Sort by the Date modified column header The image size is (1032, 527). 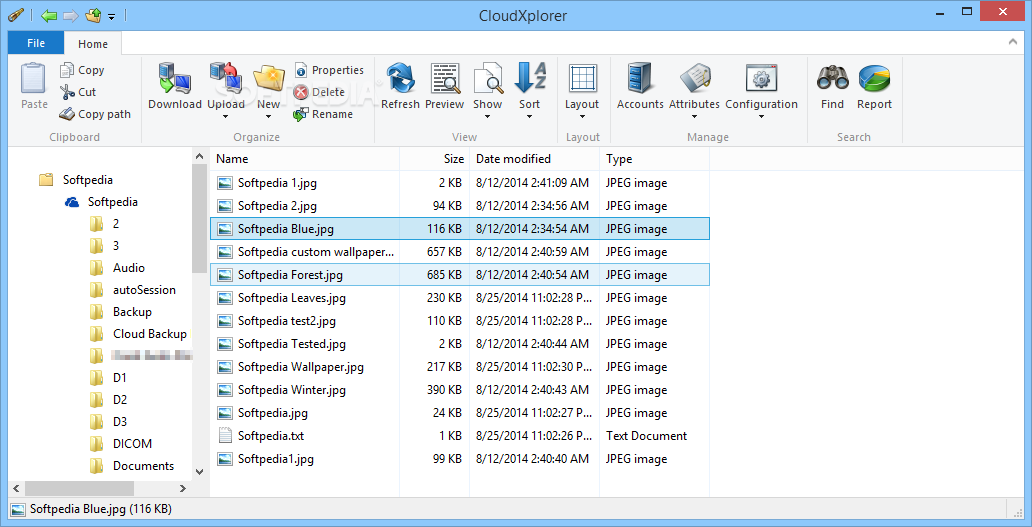coord(534,159)
